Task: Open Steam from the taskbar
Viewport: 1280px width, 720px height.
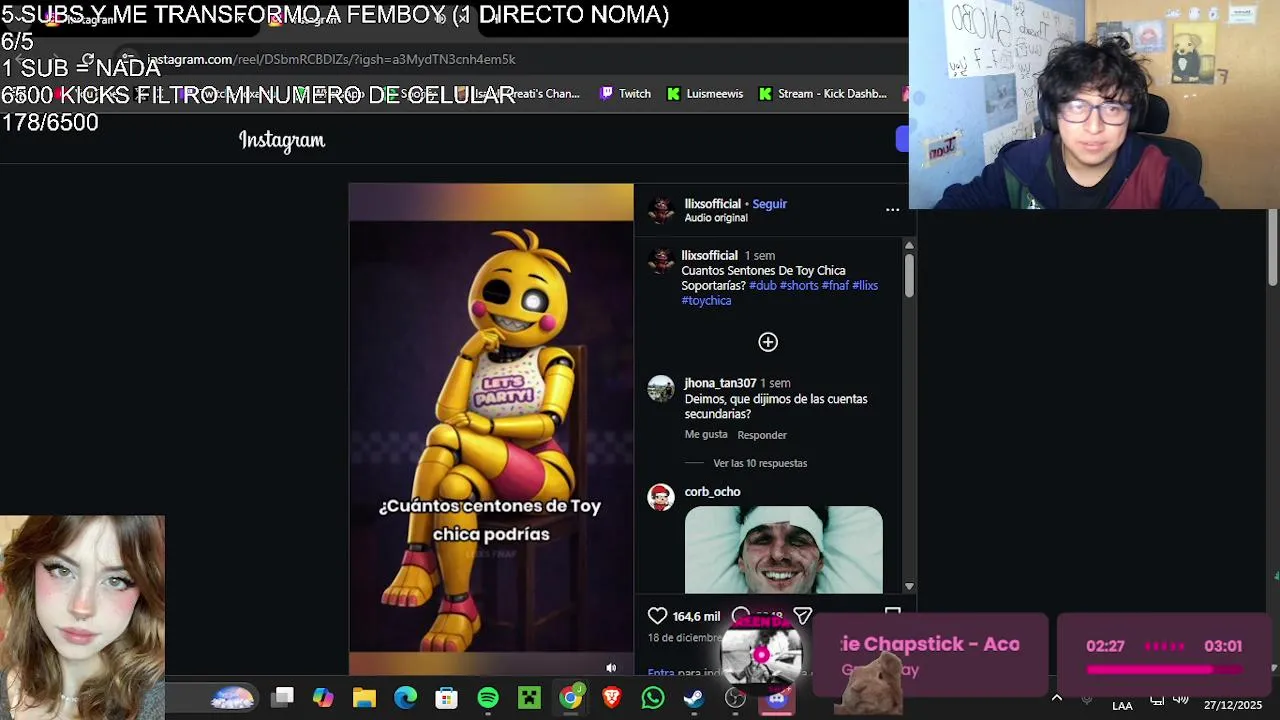Action: (693, 697)
